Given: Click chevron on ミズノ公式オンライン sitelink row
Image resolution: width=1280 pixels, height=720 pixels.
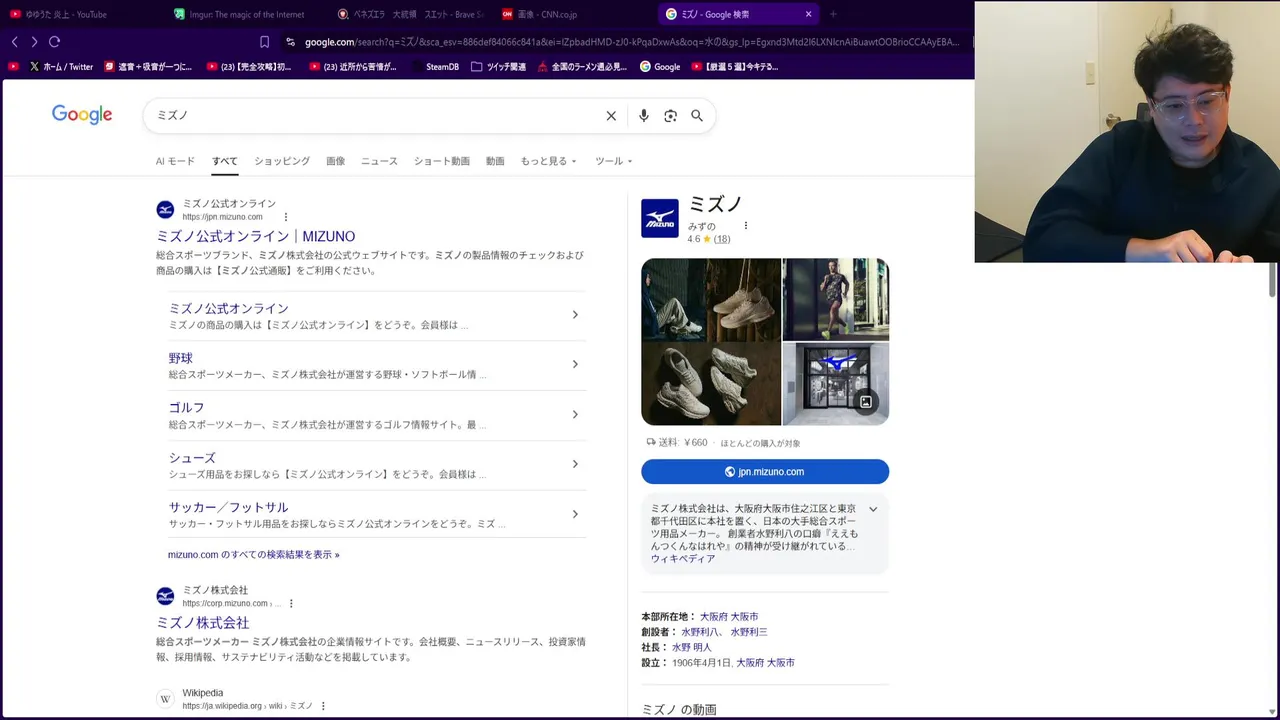Looking at the screenshot, I should 575,315.
